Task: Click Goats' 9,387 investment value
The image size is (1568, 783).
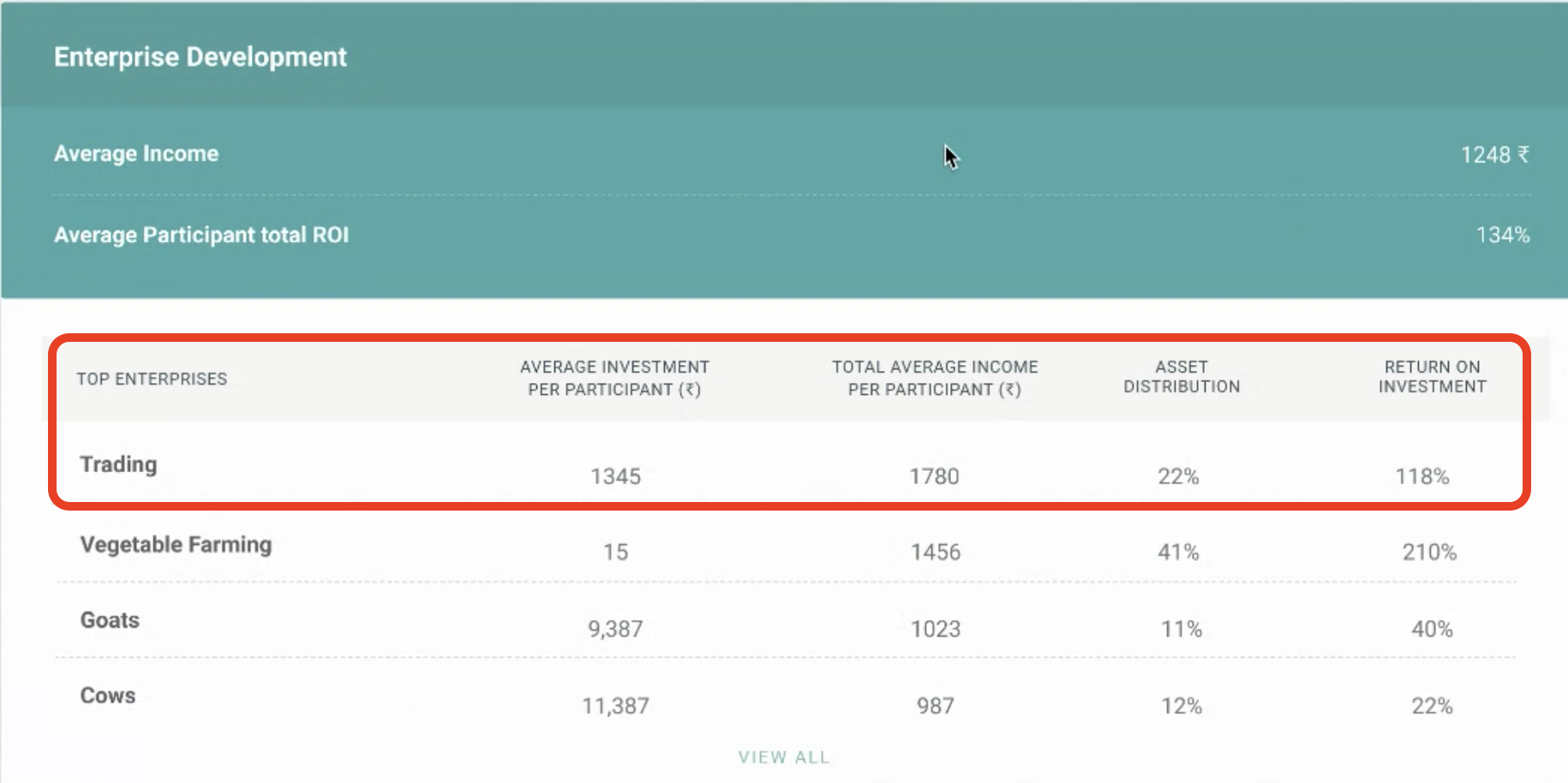Action: (615, 630)
